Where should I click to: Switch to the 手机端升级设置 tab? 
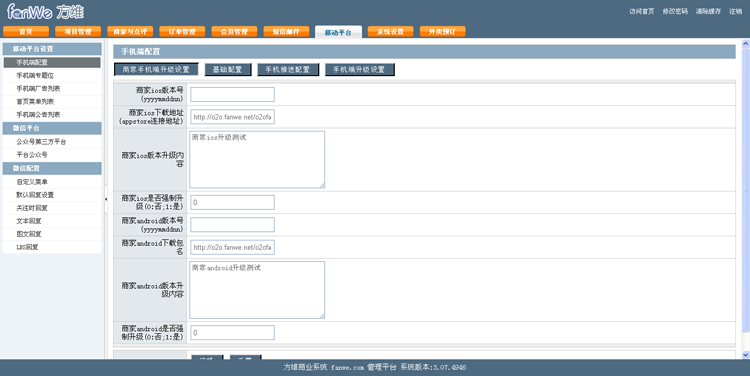point(360,69)
